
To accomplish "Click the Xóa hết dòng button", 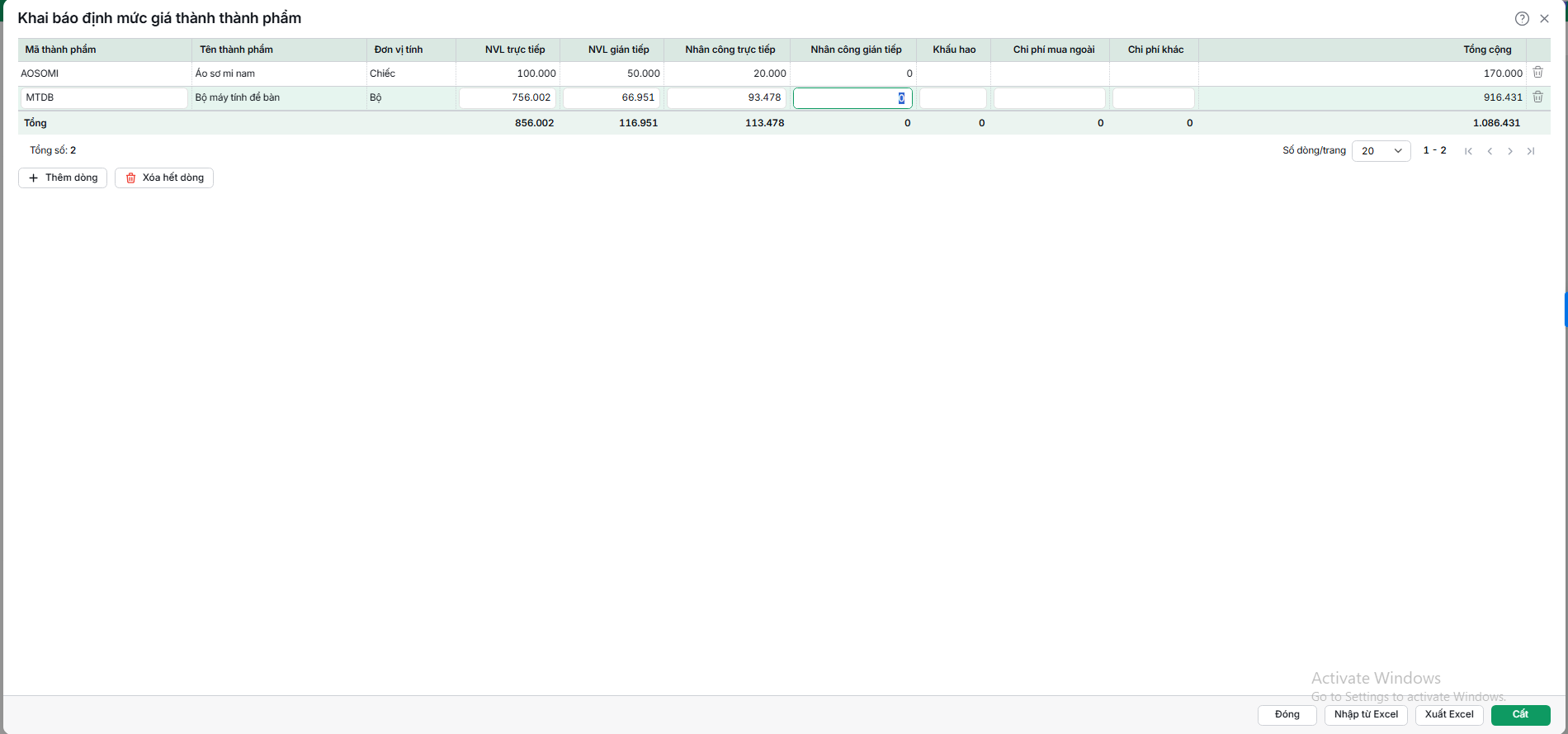I will point(164,178).
